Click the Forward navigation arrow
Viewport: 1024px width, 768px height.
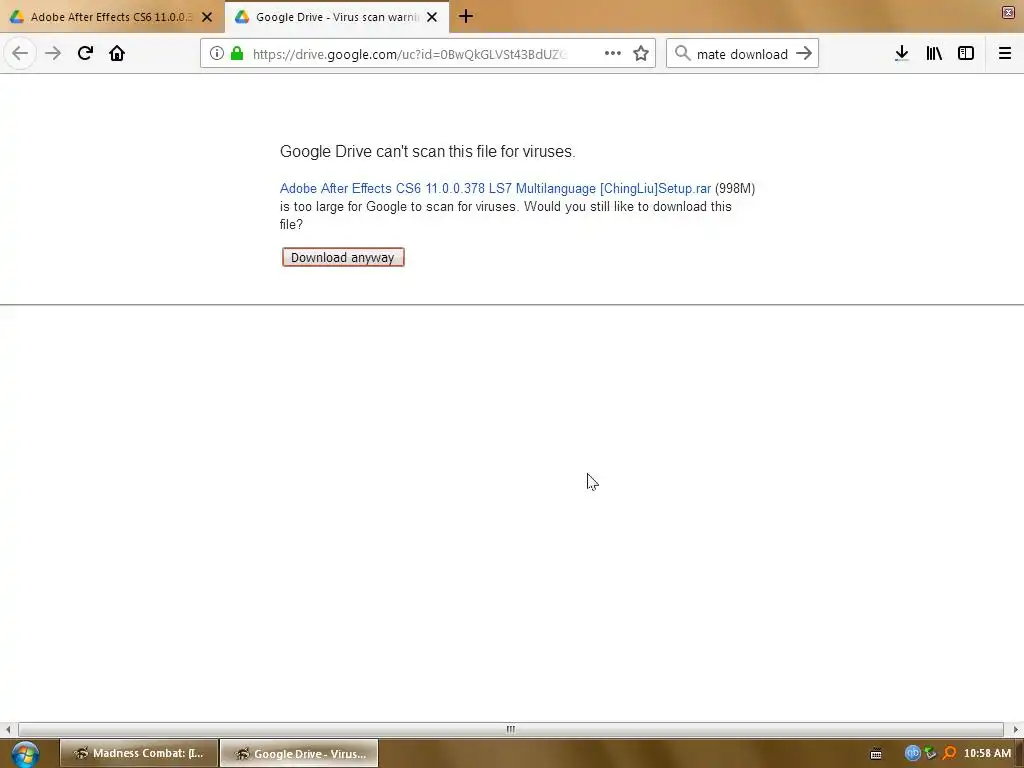pyautogui.click(x=53, y=54)
